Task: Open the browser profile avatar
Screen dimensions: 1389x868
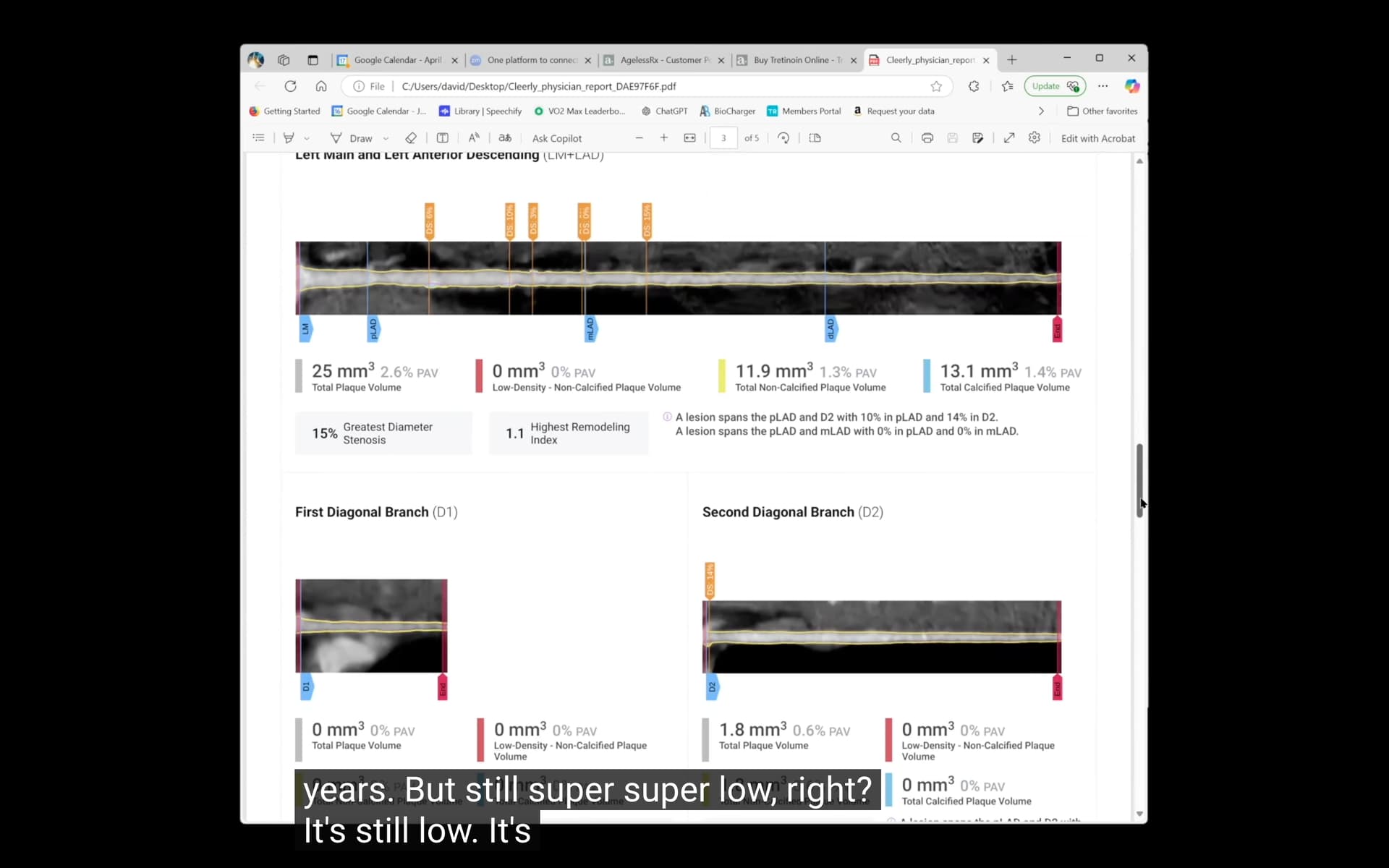Action: click(x=256, y=60)
